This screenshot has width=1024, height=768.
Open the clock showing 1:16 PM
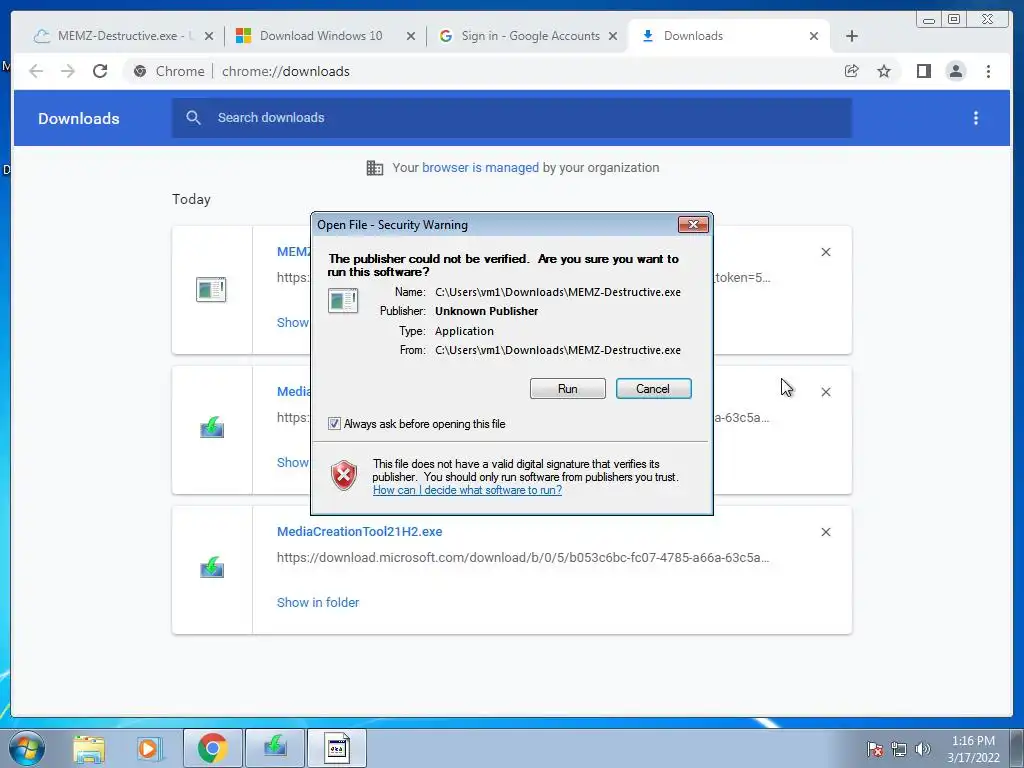973,748
